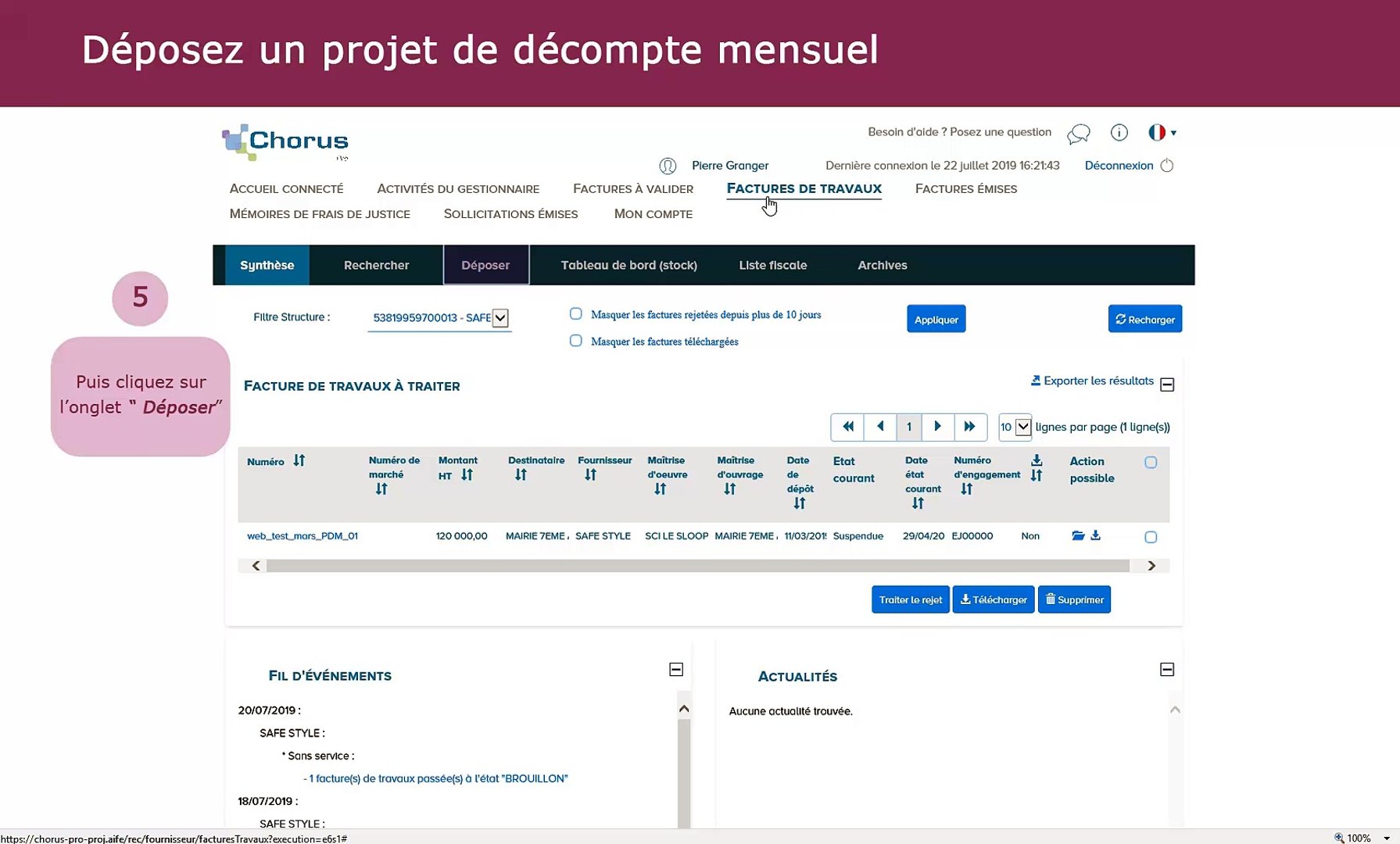Click the table's horizontal scroll left arrow
Viewport: 1400px width, 844px height.
[256, 566]
